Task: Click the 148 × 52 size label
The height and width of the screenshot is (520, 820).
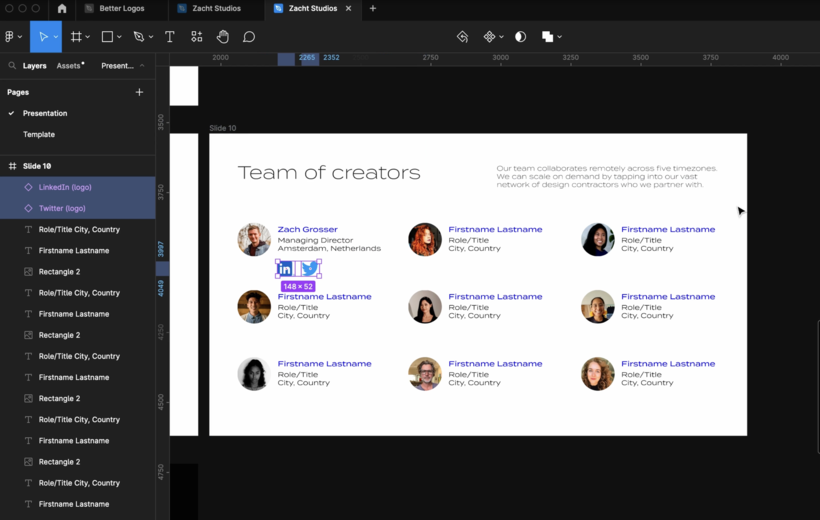Action: tap(298, 286)
